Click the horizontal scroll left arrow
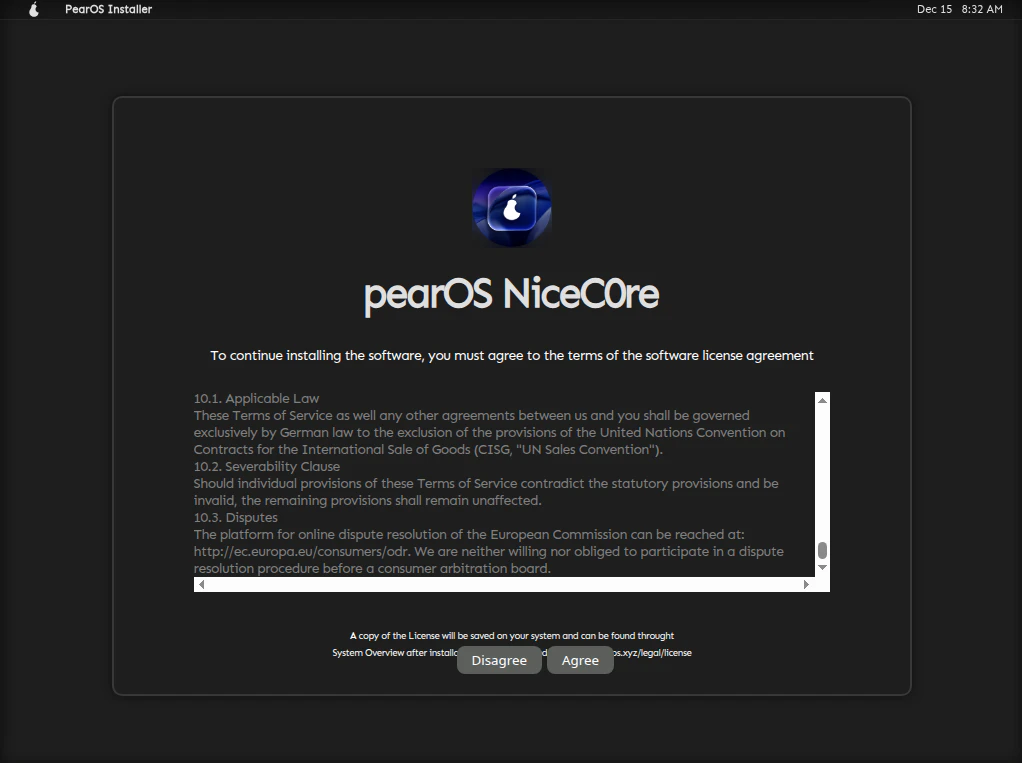This screenshot has width=1022, height=763. 201,584
